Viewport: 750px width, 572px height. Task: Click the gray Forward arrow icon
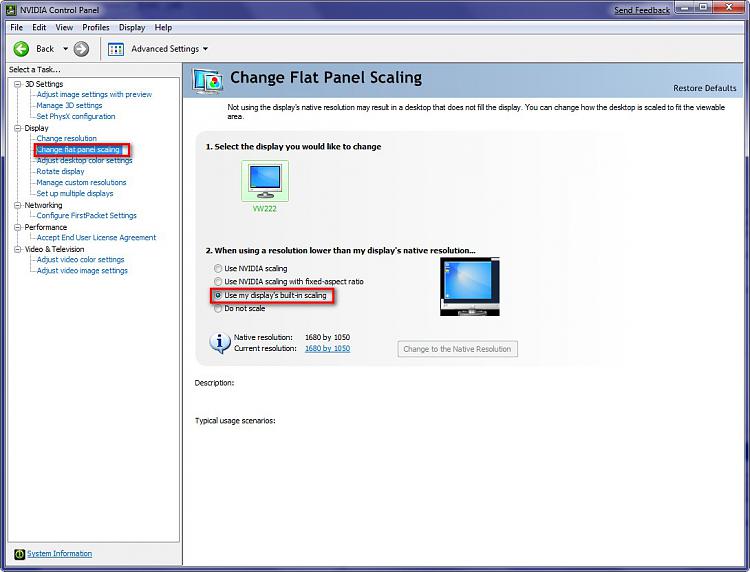[81, 49]
